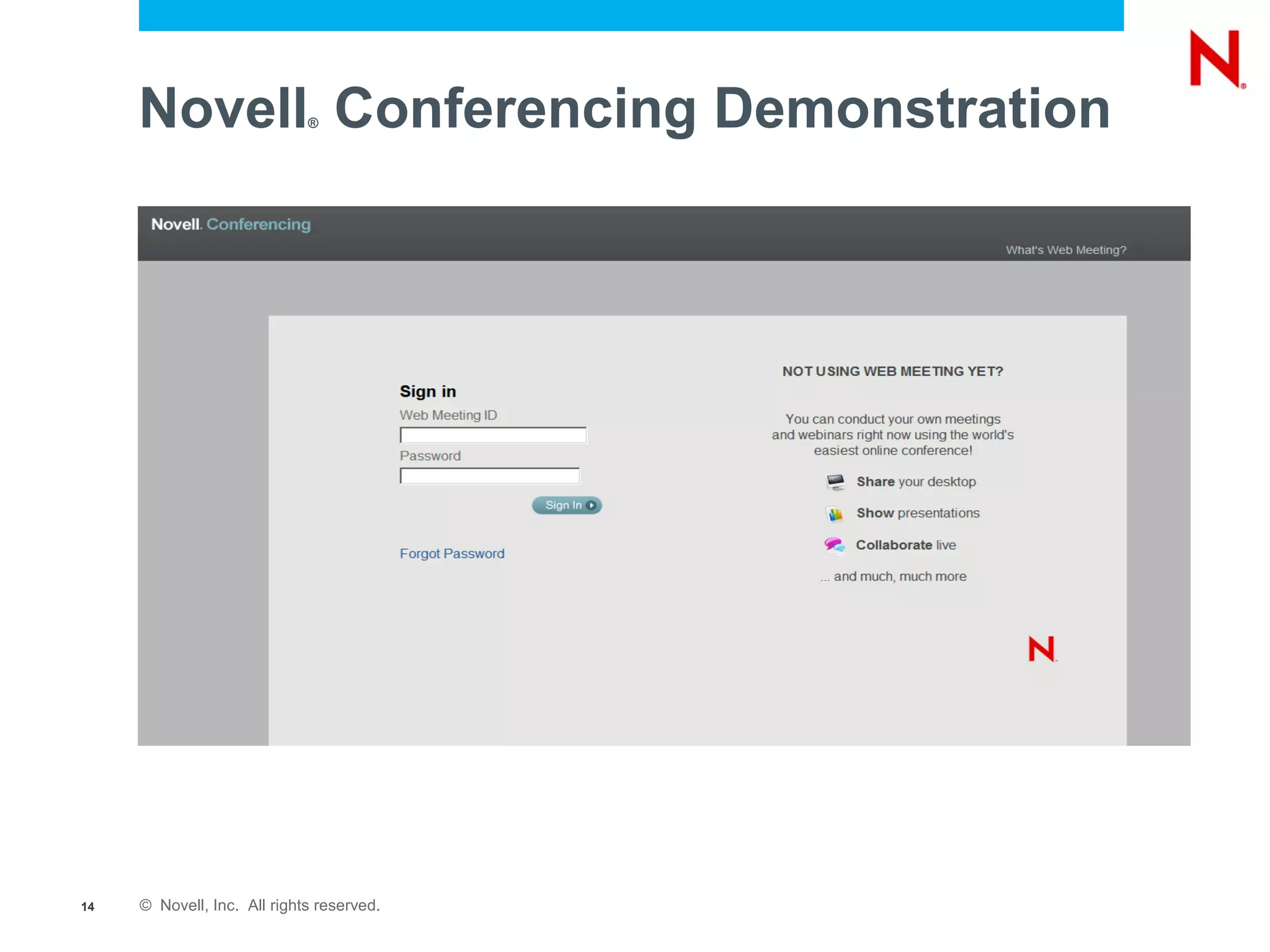Click the arrow icon inside Sign In button
The height and width of the screenshot is (952, 1270).
click(x=591, y=505)
